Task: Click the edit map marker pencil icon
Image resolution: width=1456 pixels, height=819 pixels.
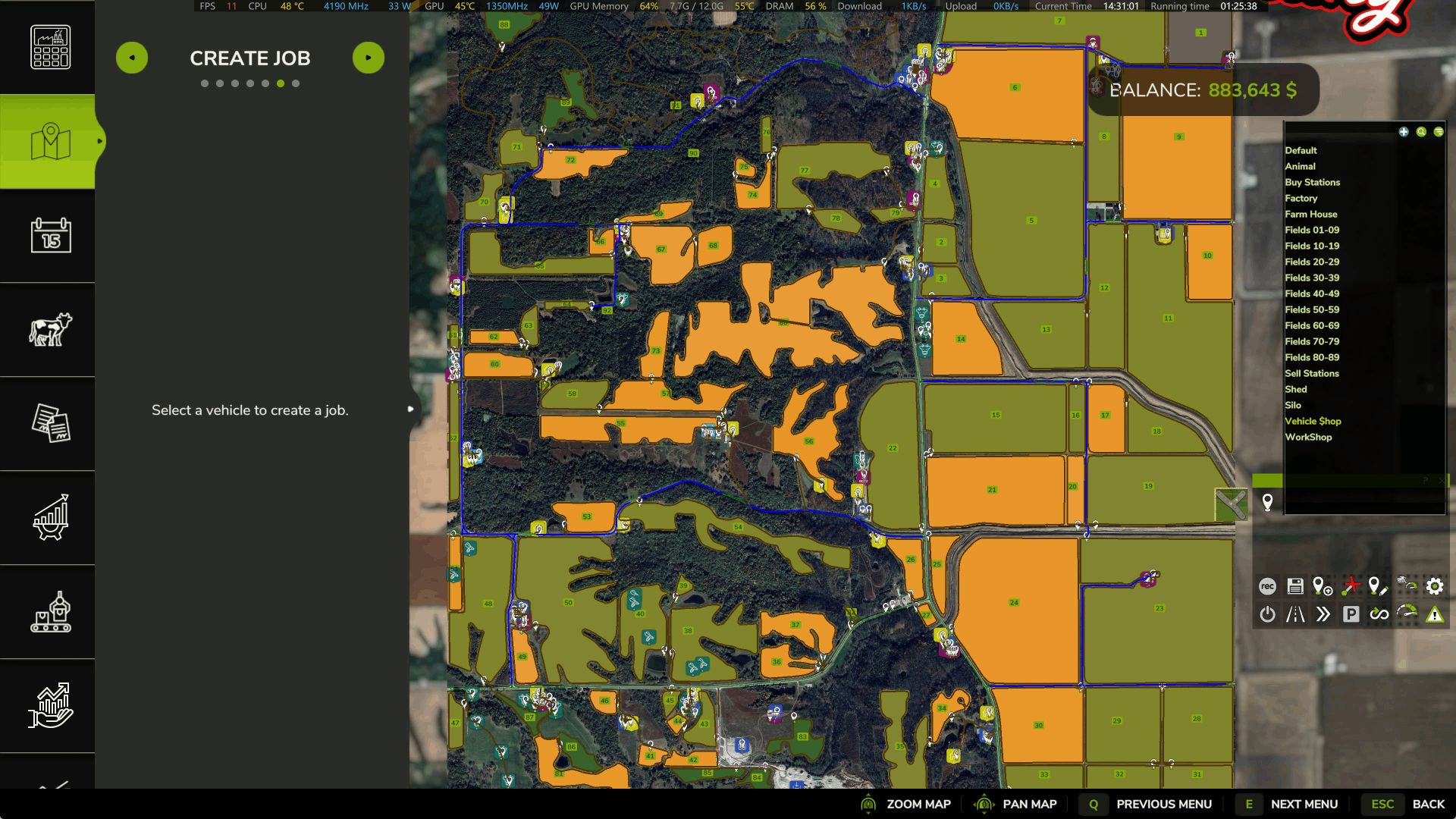Action: (x=1379, y=586)
